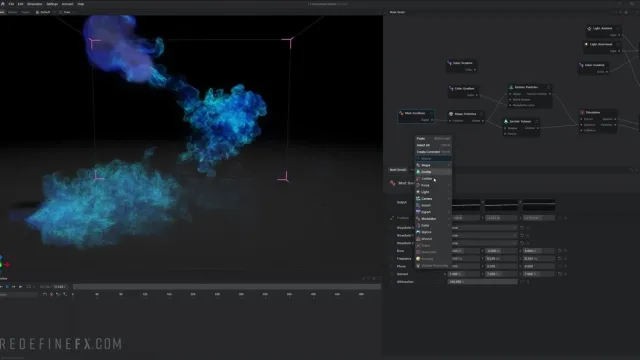Open the Settings menu
Screen dimensions: 640x360
click(52, 4)
